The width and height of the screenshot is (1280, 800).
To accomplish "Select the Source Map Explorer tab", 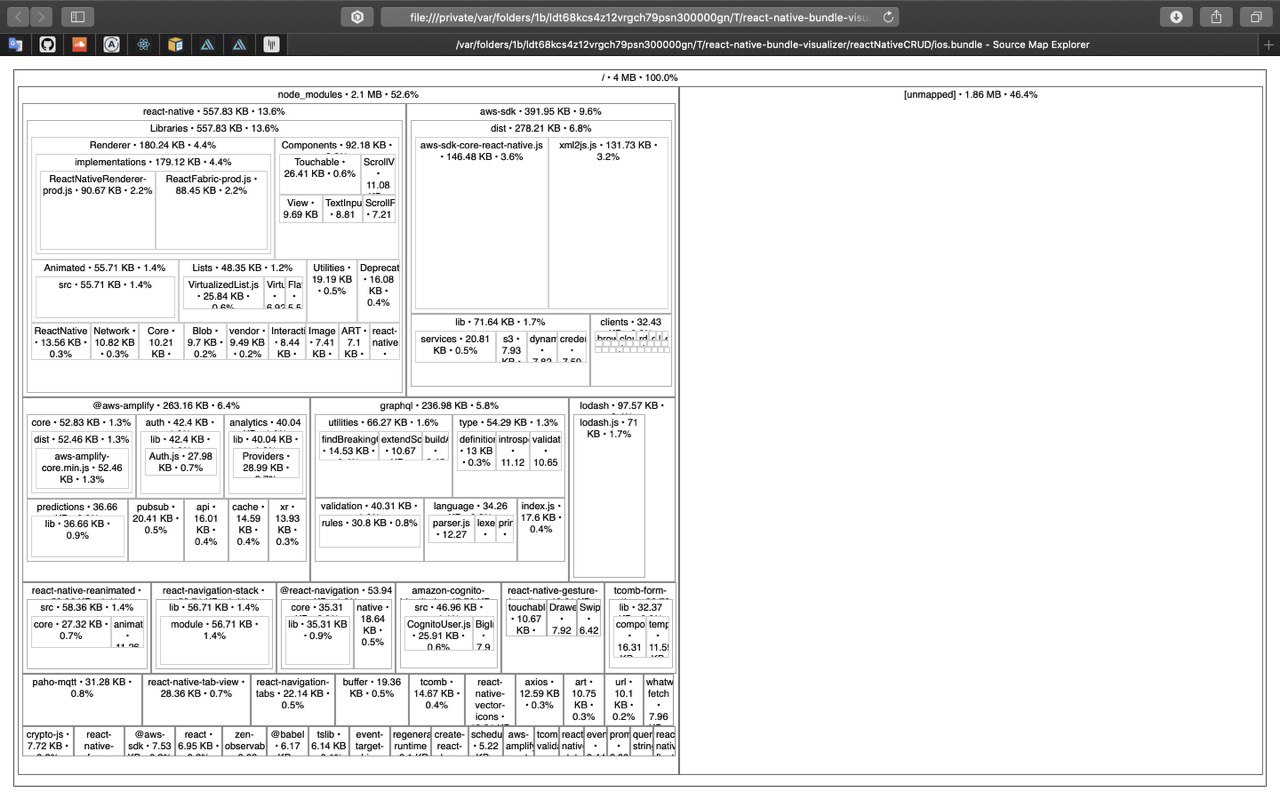I will pyautogui.click(x=772, y=44).
